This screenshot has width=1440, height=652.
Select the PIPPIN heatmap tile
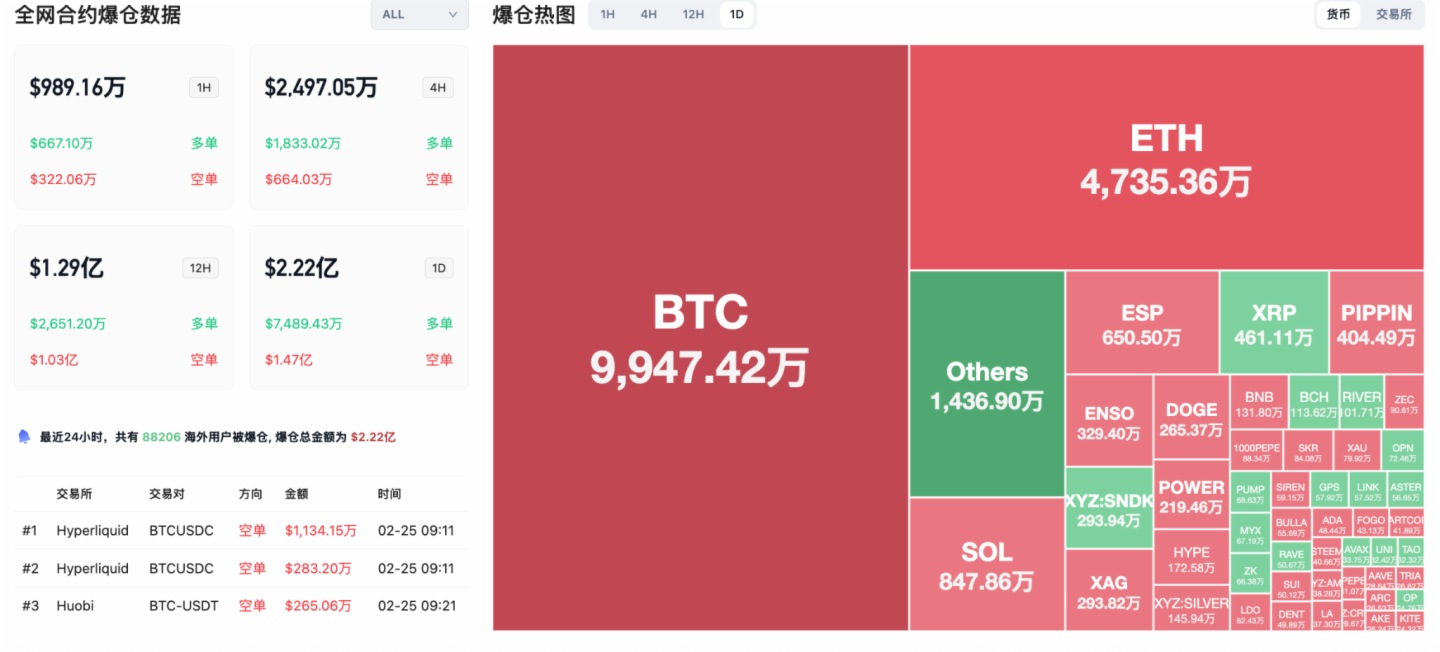[1376, 323]
